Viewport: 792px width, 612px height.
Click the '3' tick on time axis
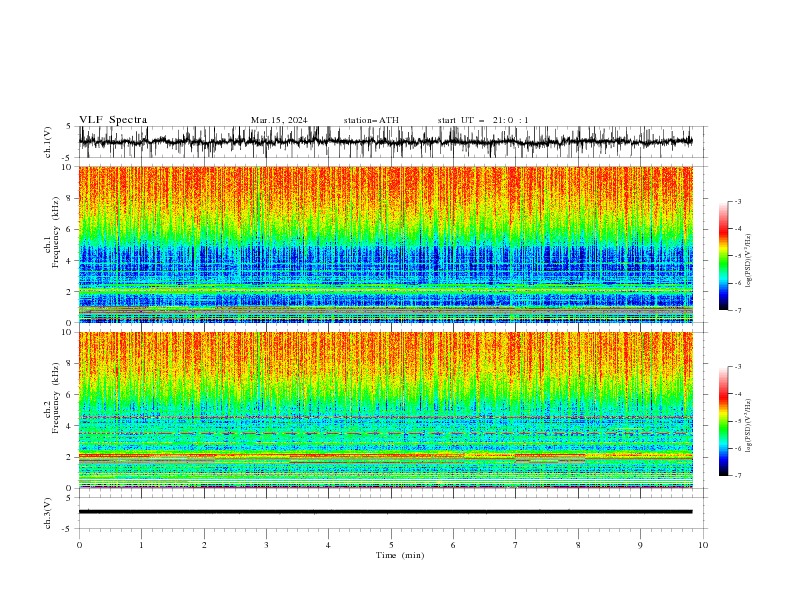266,545
